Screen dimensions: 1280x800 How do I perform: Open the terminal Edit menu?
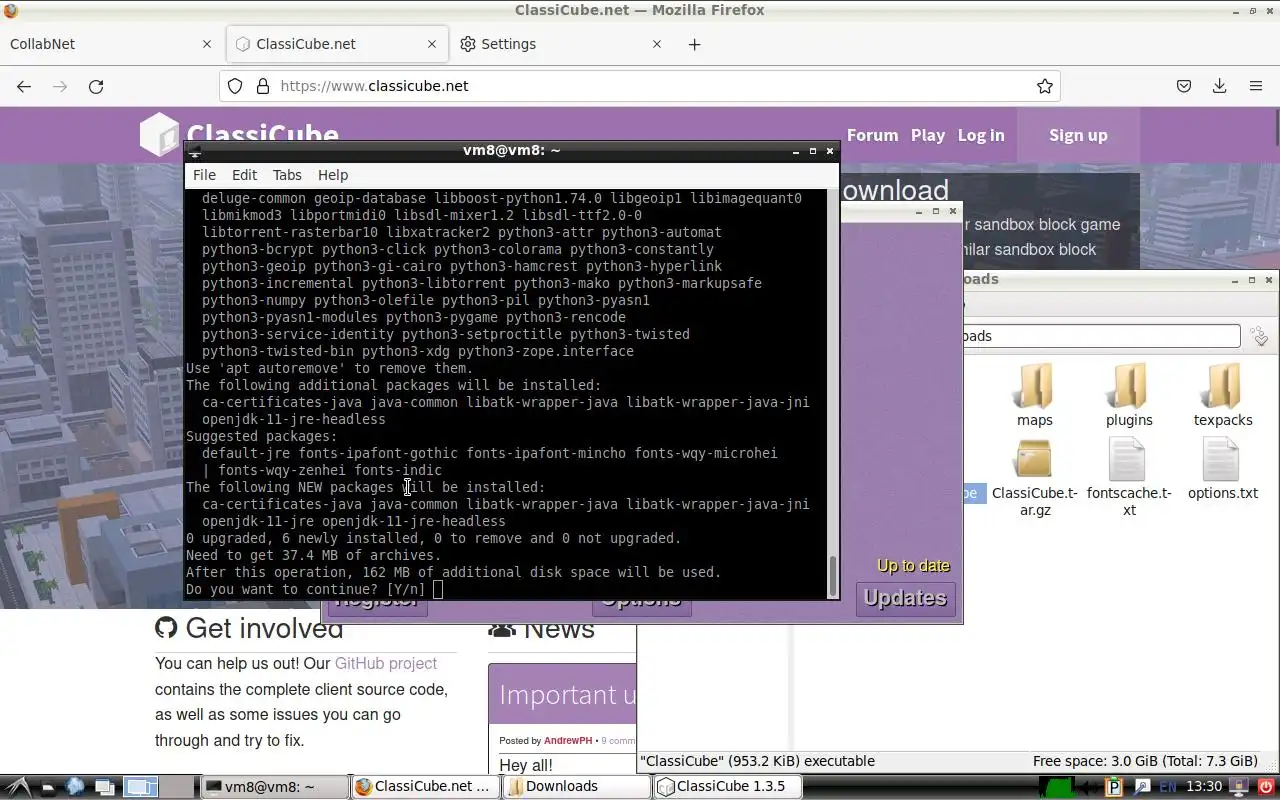pos(244,175)
